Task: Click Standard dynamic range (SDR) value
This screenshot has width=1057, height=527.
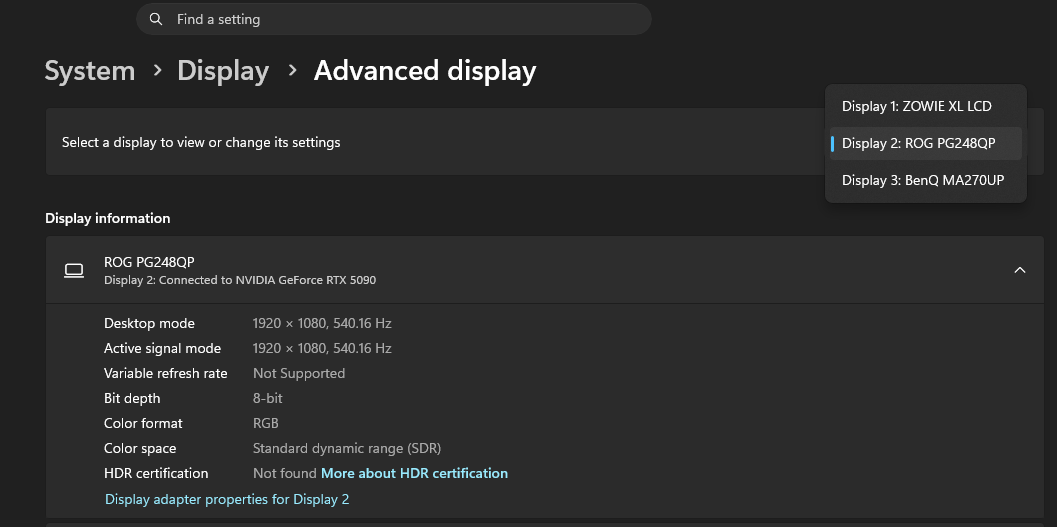Action: tap(347, 448)
